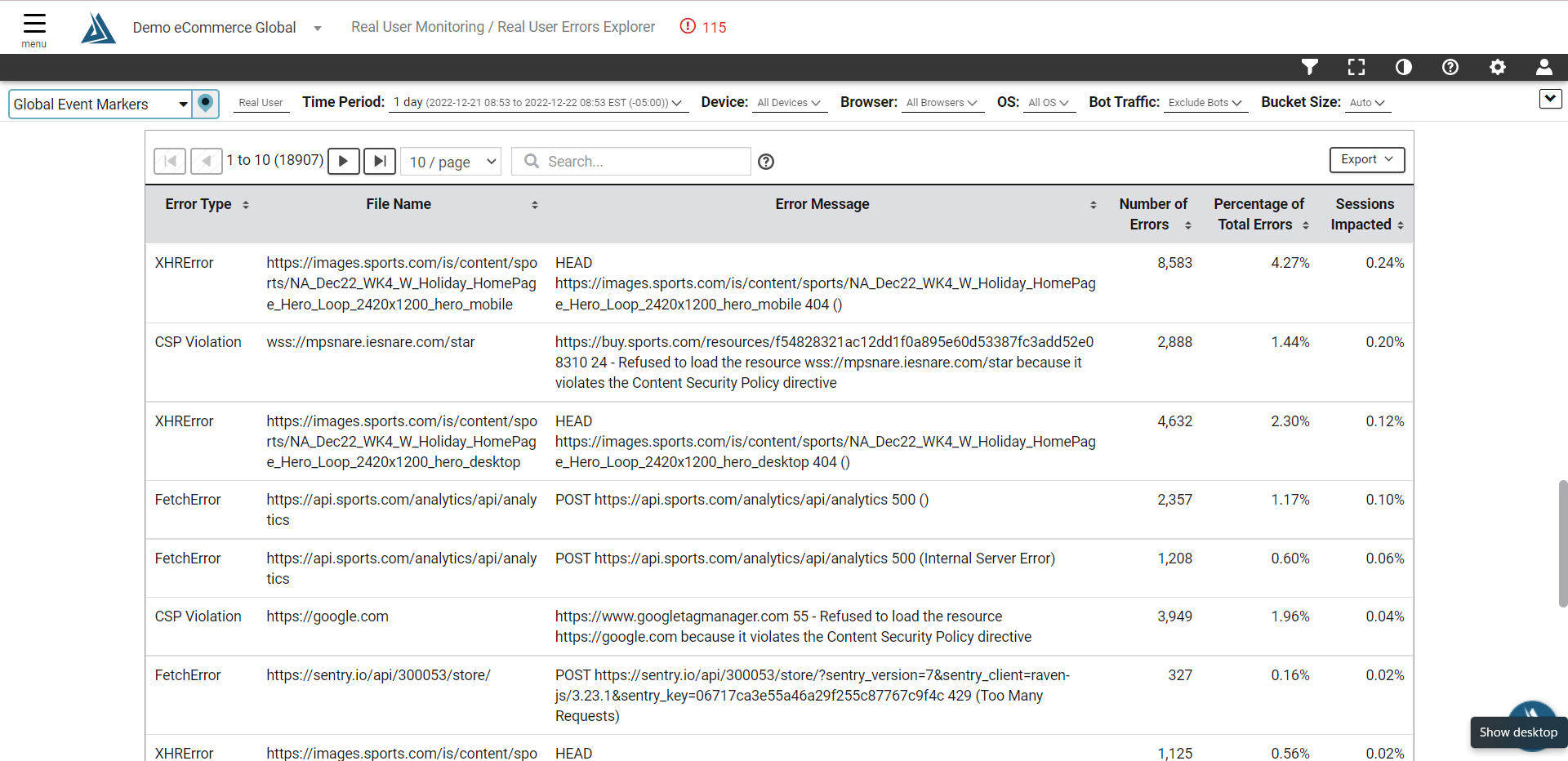The height and width of the screenshot is (761, 1568).
Task: Open the Bucket Size Auto dropdown
Action: tap(1367, 103)
